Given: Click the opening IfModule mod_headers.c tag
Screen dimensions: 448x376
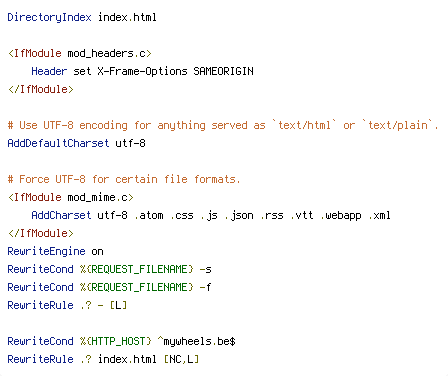Looking at the screenshot, I should tap(80, 53).
